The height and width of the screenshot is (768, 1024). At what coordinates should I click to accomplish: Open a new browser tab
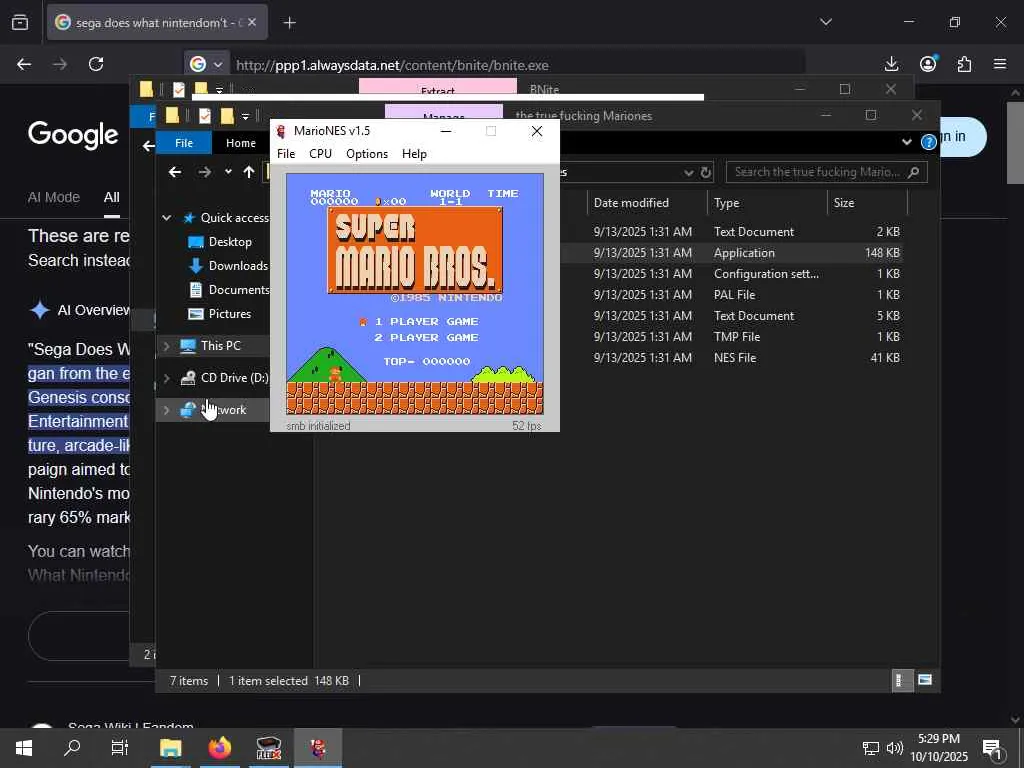point(289,23)
